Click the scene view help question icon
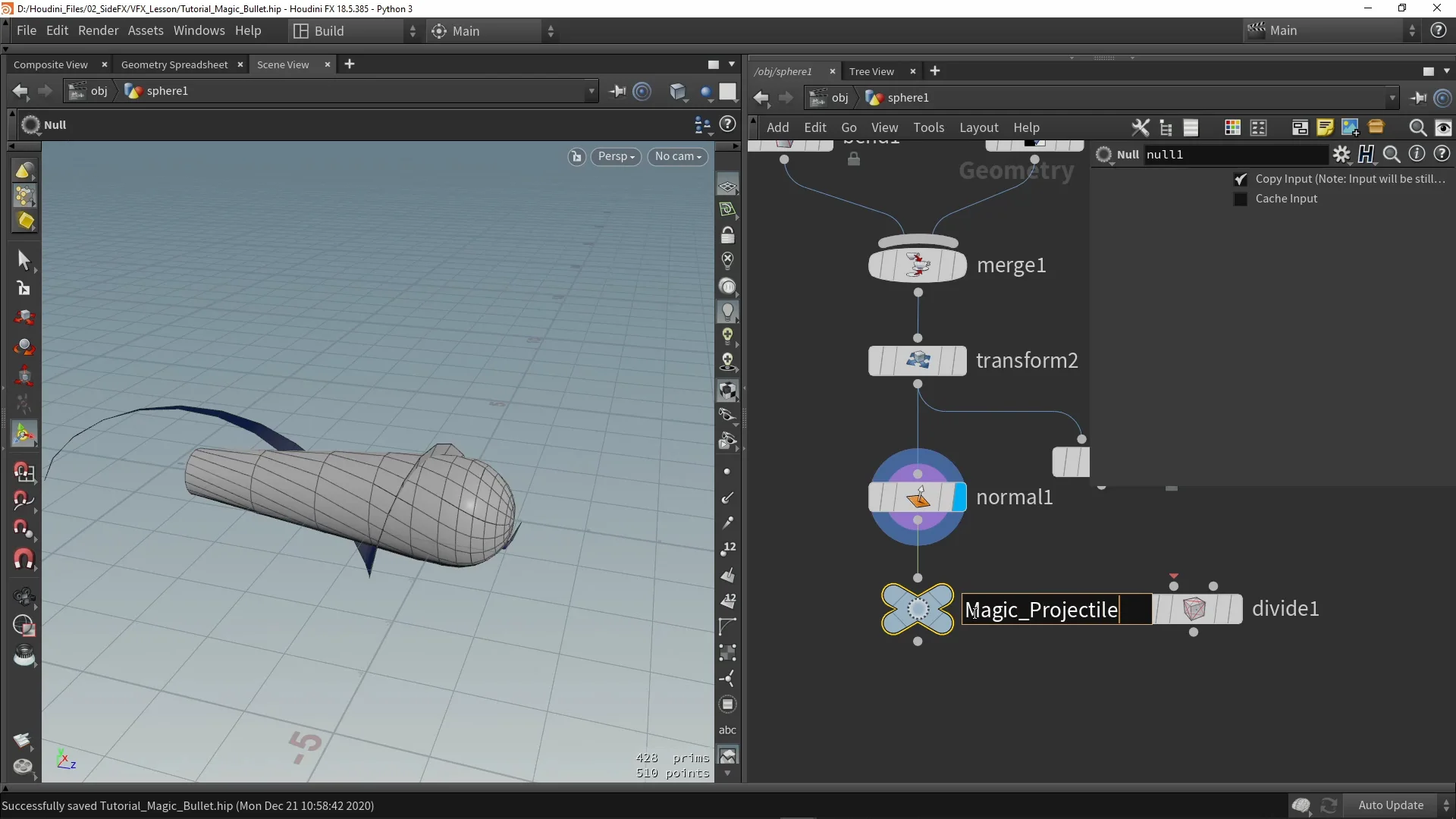The width and height of the screenshot is (1456, 819). coord(727,124)
